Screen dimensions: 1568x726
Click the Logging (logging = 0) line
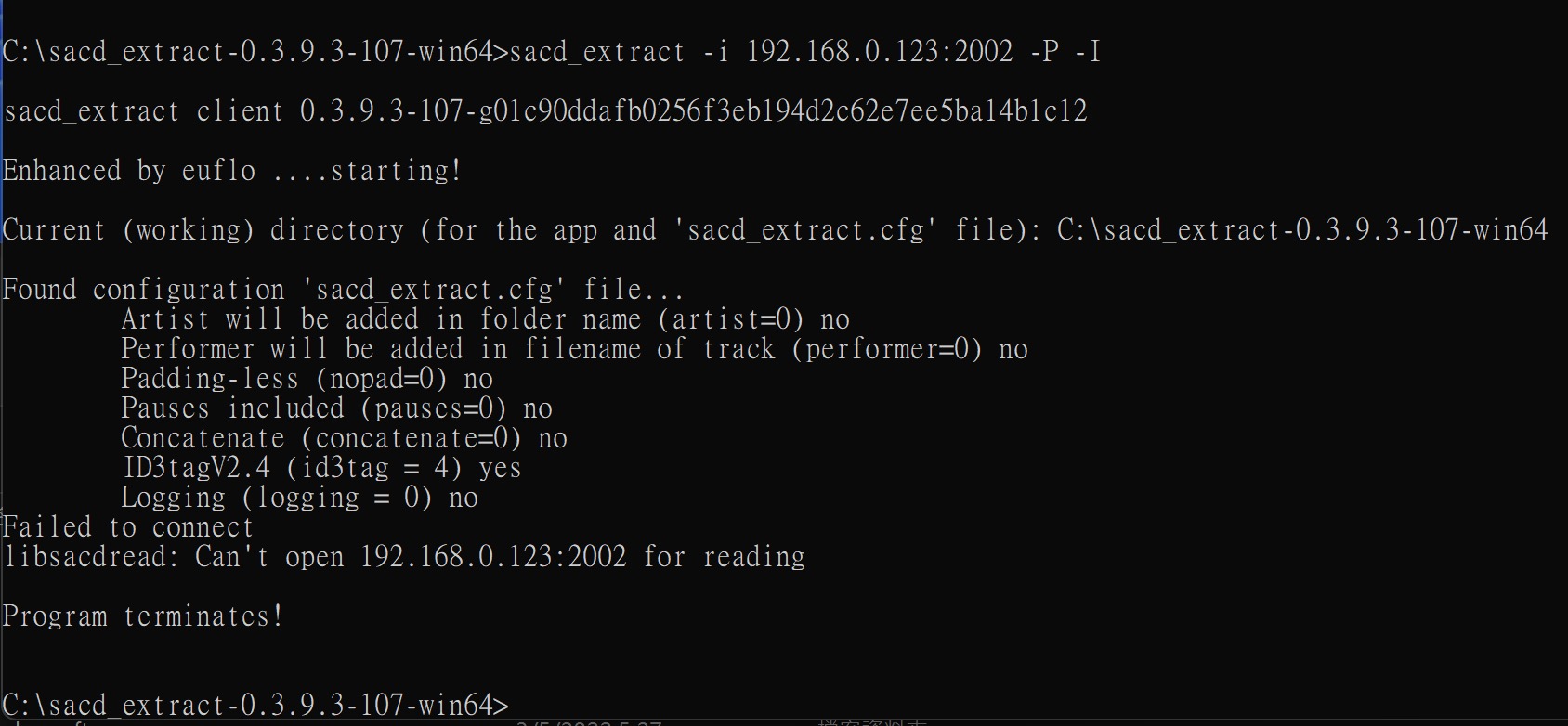tap(299, 498)
